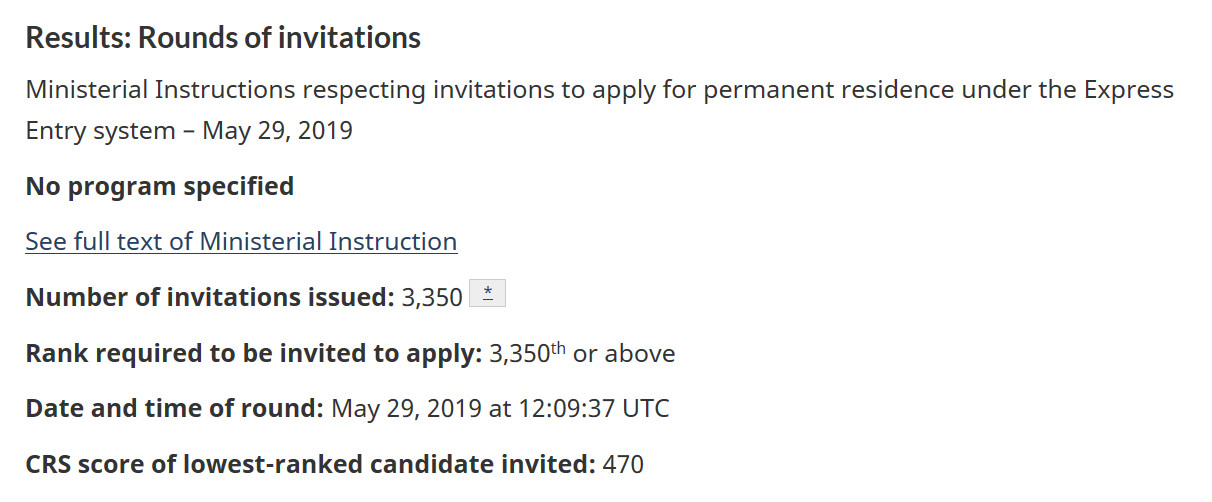Screen dimensions: 1212x502
Task: Click the 'May 29, 2019 at 12:09:37' value
Action: (x=472, y=408)
